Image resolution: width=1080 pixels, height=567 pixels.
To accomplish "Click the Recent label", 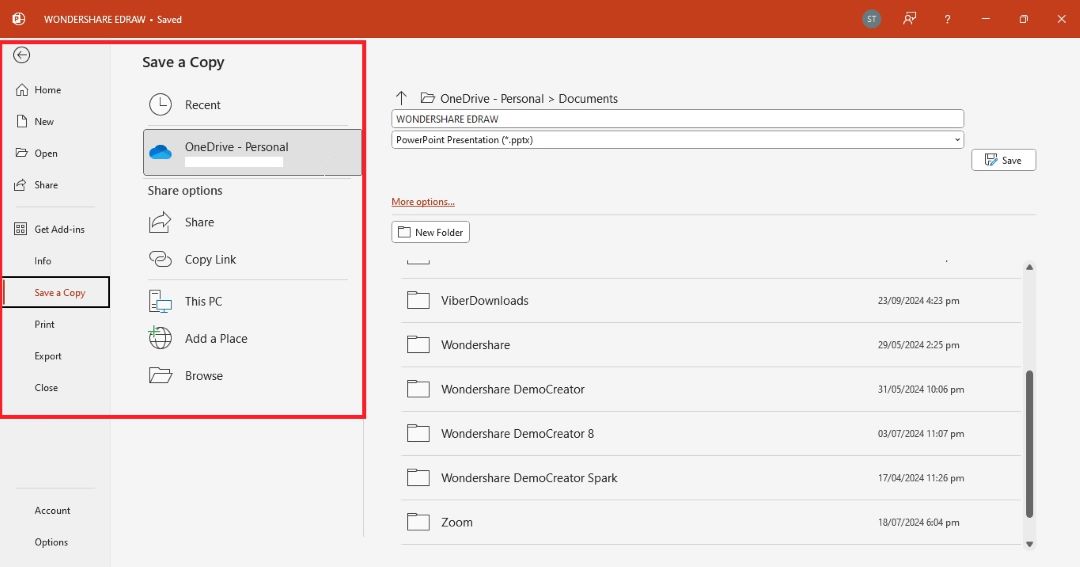I will [202, 105].
